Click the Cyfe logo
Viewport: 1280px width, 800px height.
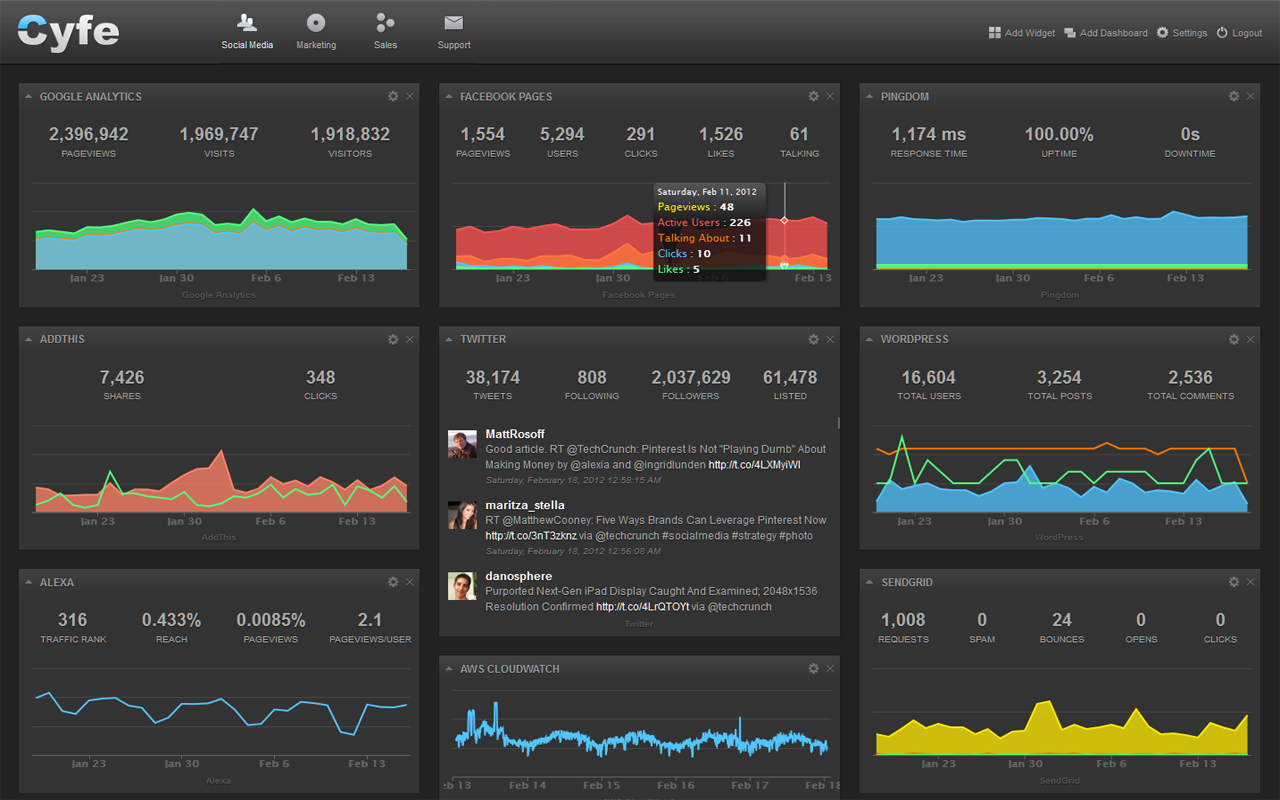pyautogui.click(x=68, y=32)
